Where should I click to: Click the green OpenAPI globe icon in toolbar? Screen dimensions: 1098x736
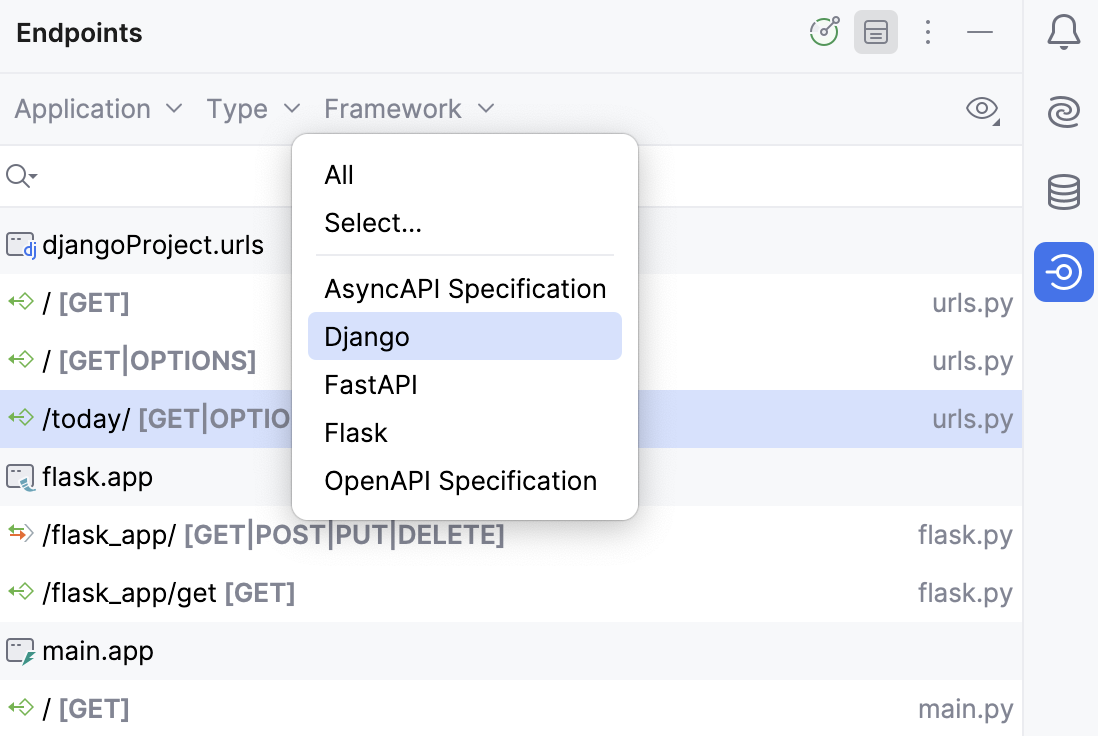pos(823,32)
